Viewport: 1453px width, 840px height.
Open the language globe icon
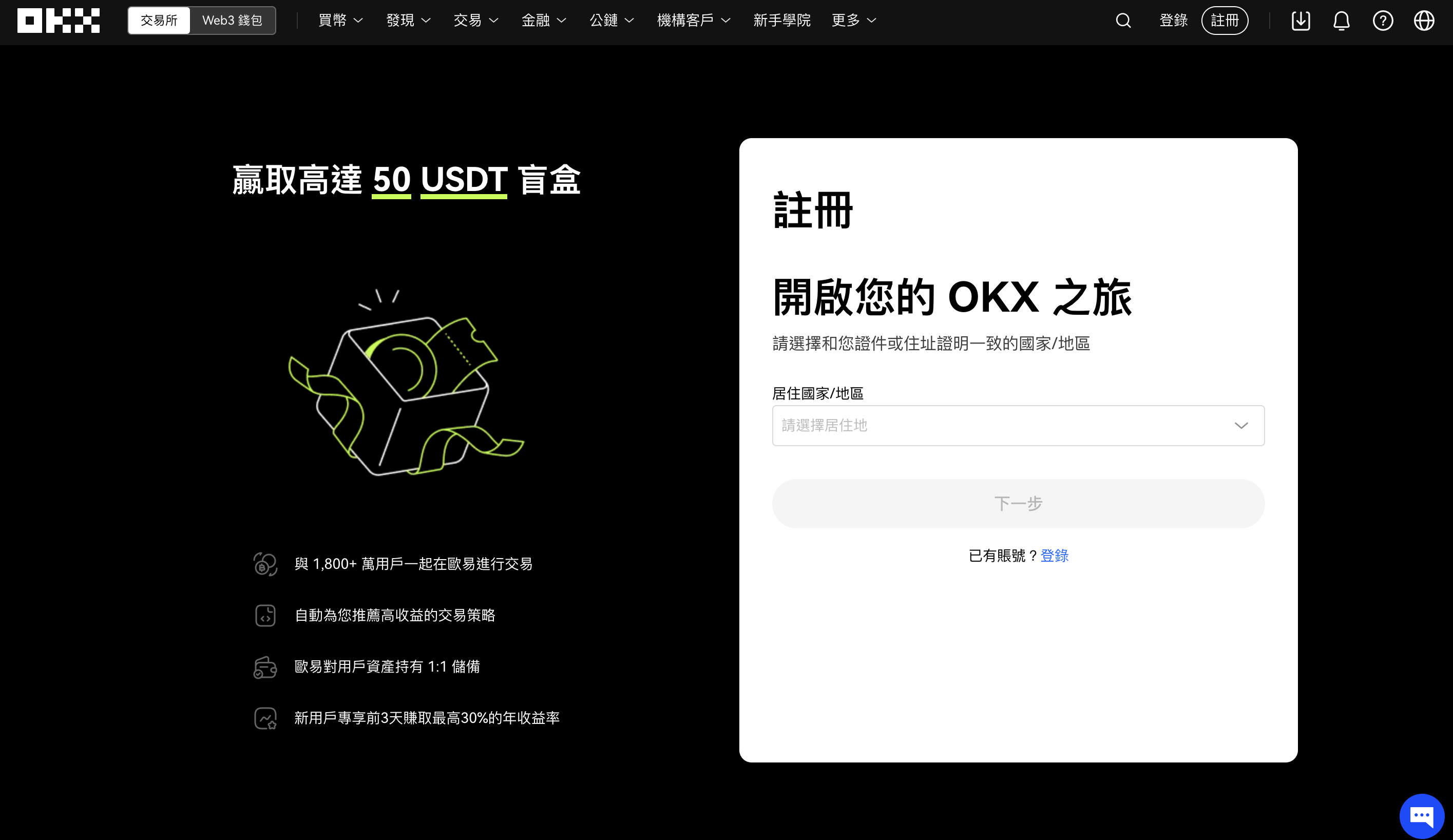click(x=1424, y=21)
